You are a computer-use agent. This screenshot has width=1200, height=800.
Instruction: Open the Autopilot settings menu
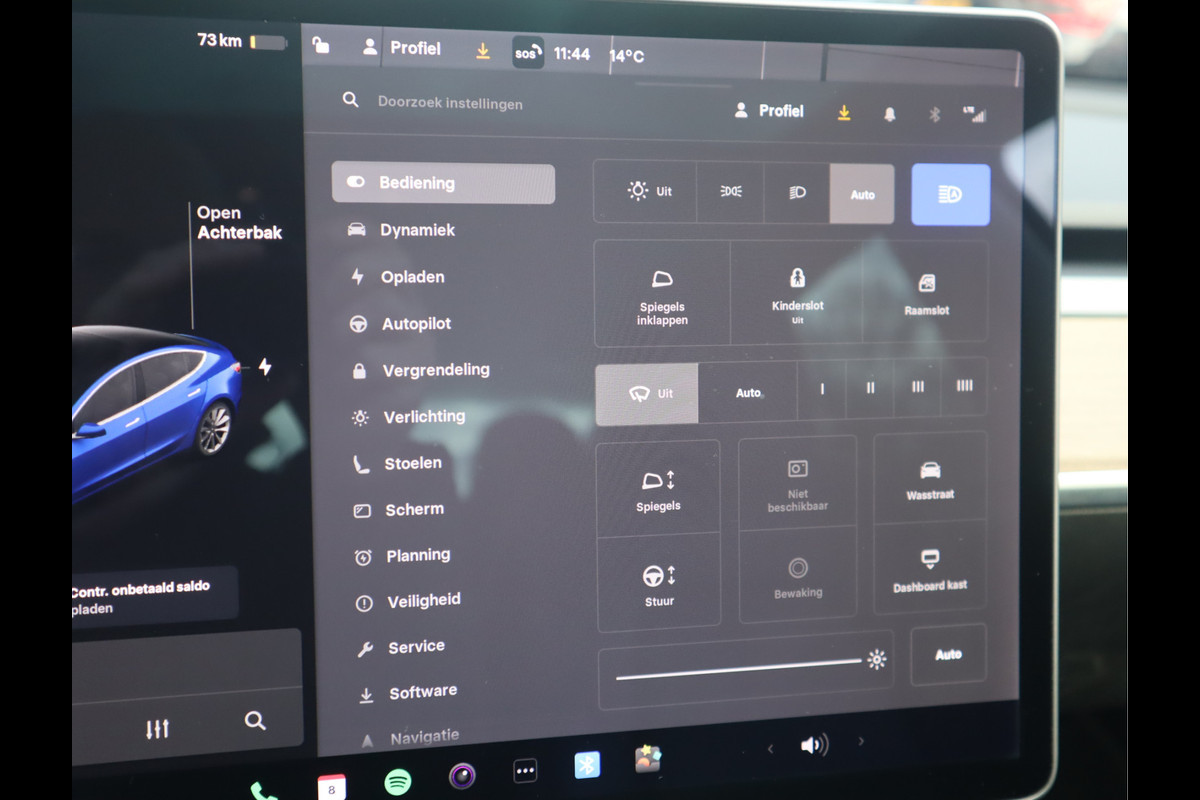tap(416, 324)
